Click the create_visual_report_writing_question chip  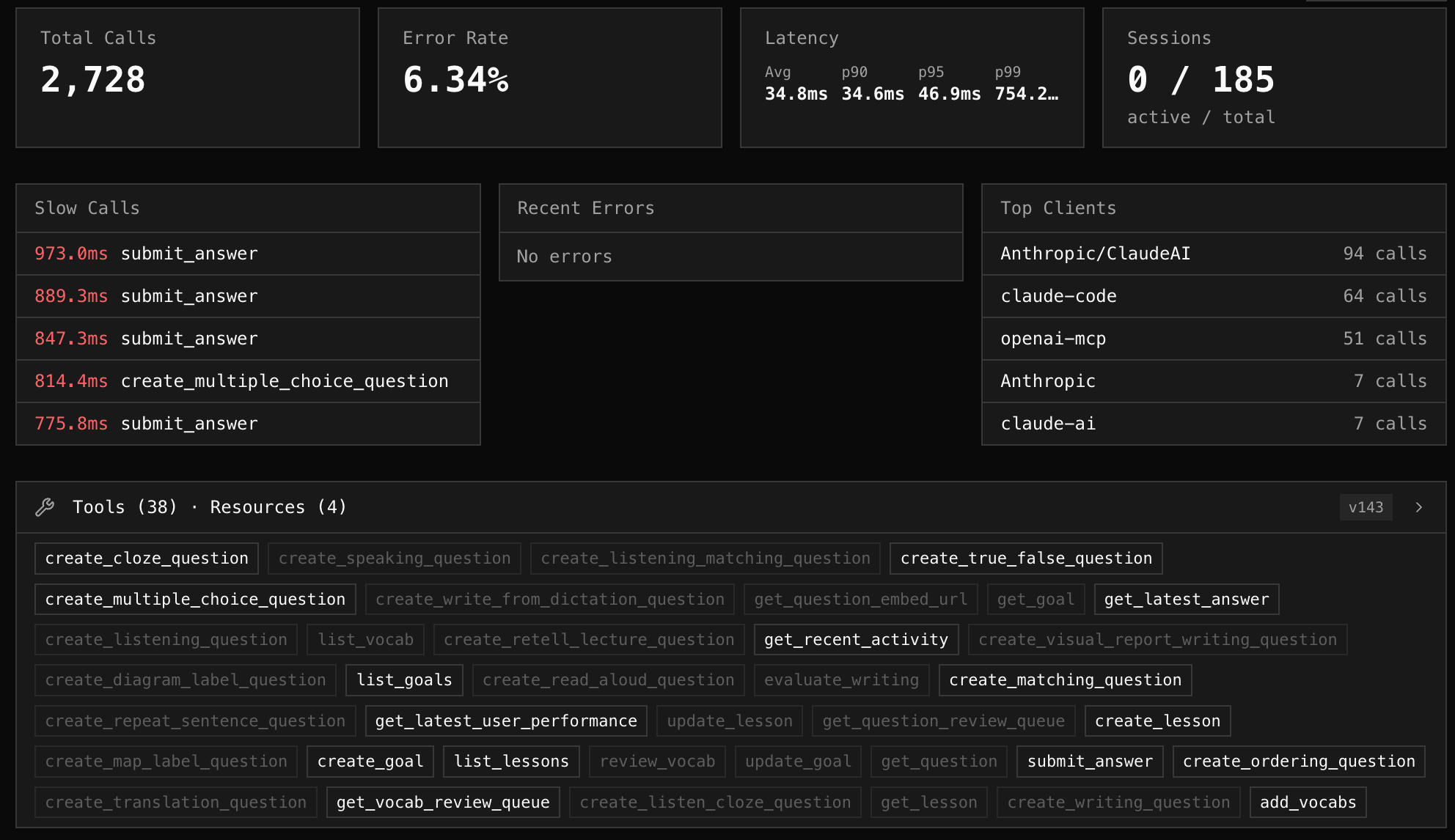[1157, 640]
